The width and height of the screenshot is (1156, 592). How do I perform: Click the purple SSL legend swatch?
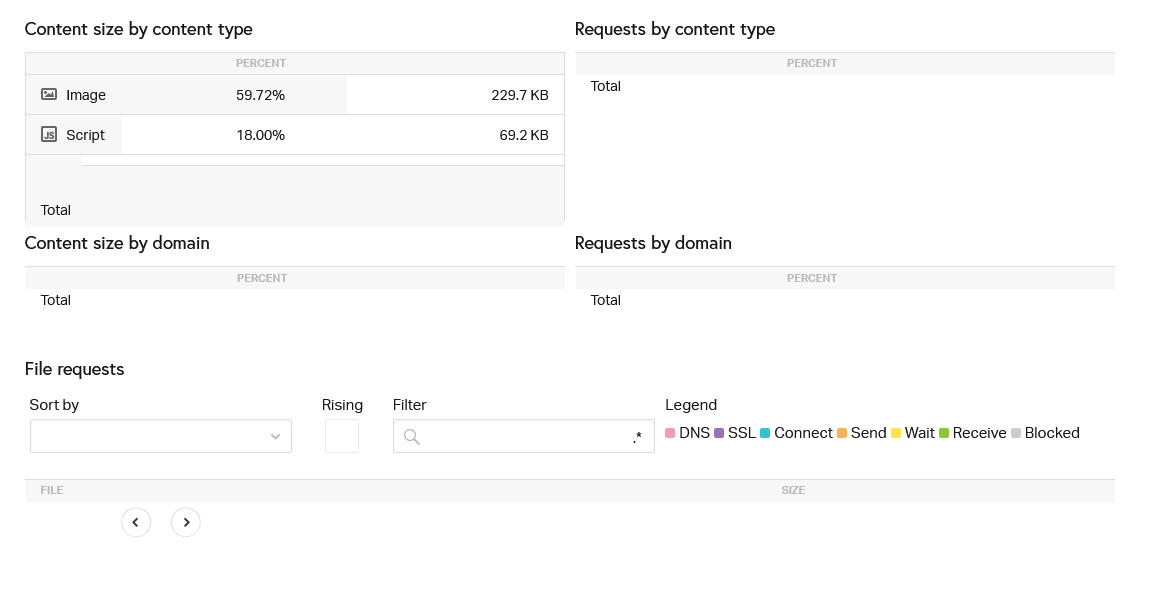719,433
